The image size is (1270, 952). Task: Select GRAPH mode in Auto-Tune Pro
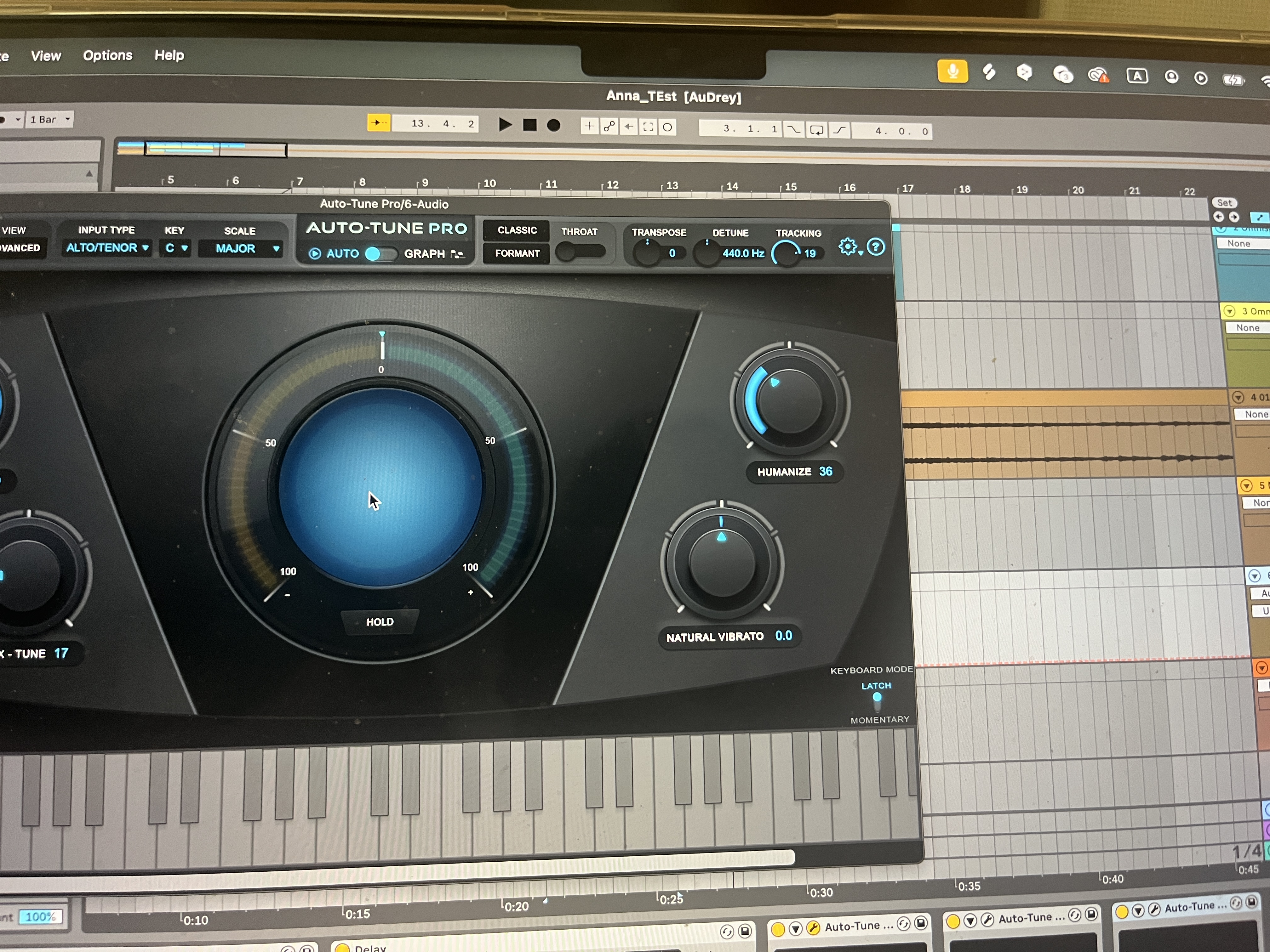425,254
